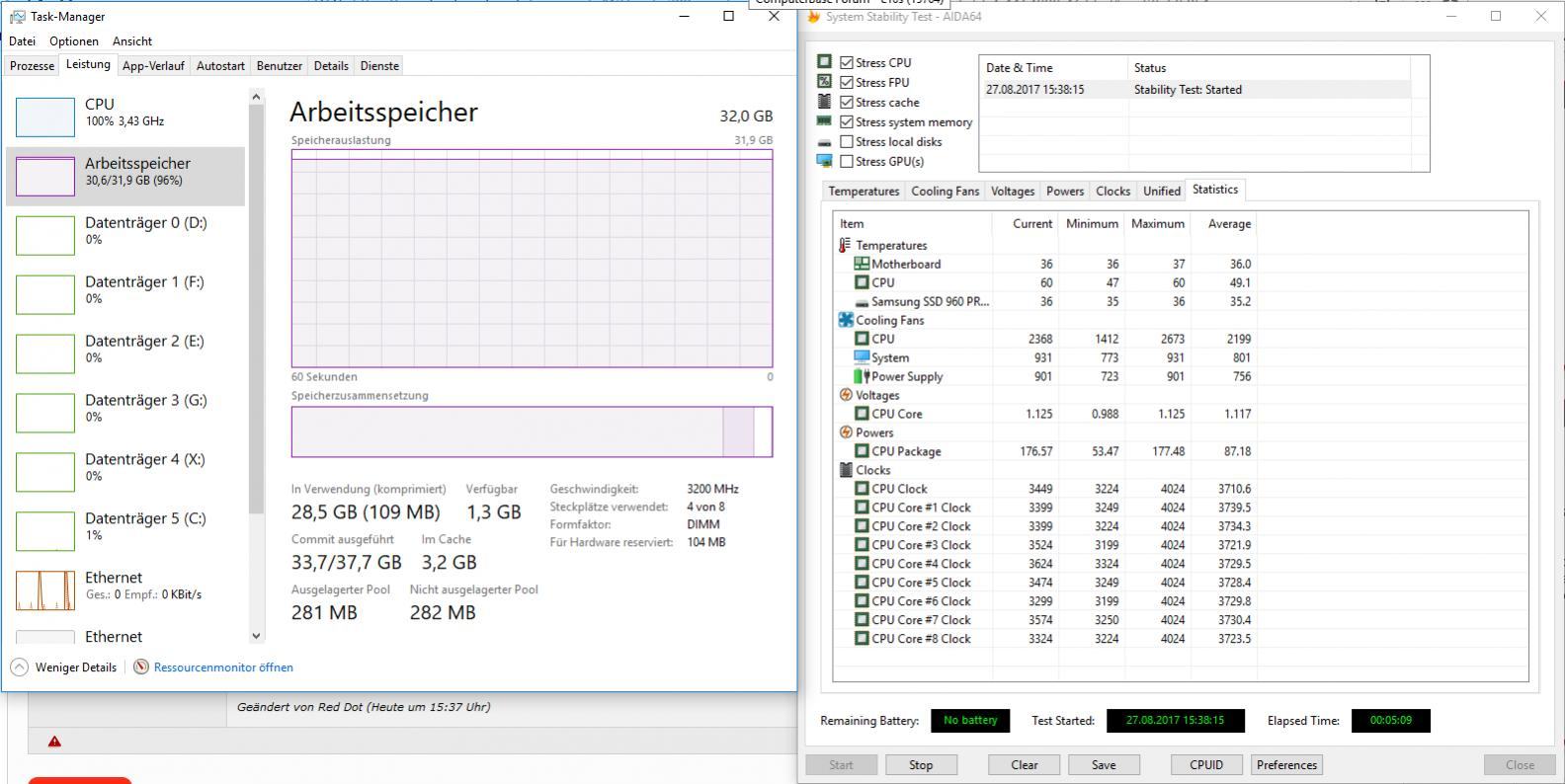Enable Stress GPU(s) checkbox
Image resolution: width=1565 pixels, height=784 pixels.
(847, 161)
